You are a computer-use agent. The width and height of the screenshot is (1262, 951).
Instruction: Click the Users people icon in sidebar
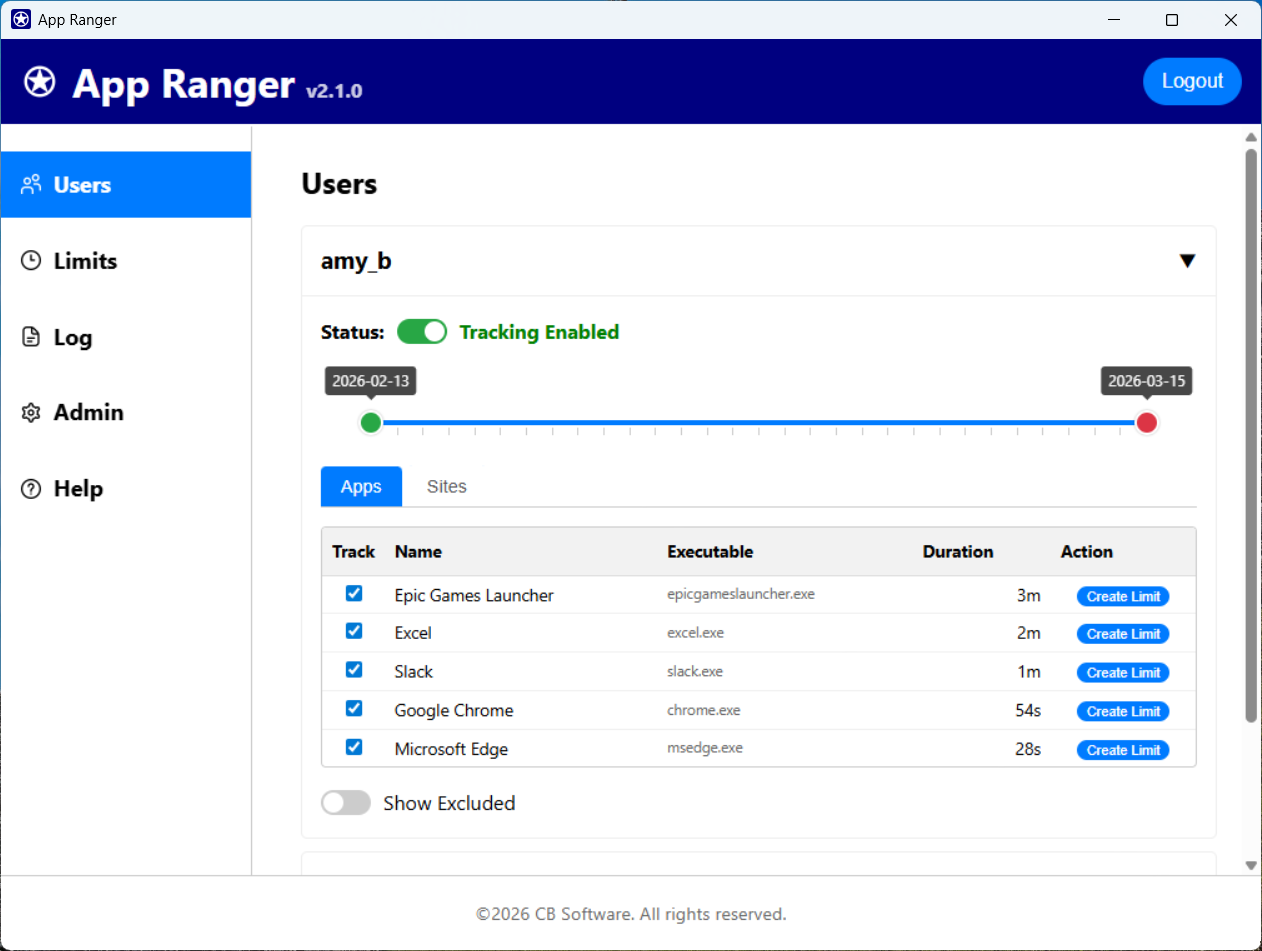[x=32, y=184]
